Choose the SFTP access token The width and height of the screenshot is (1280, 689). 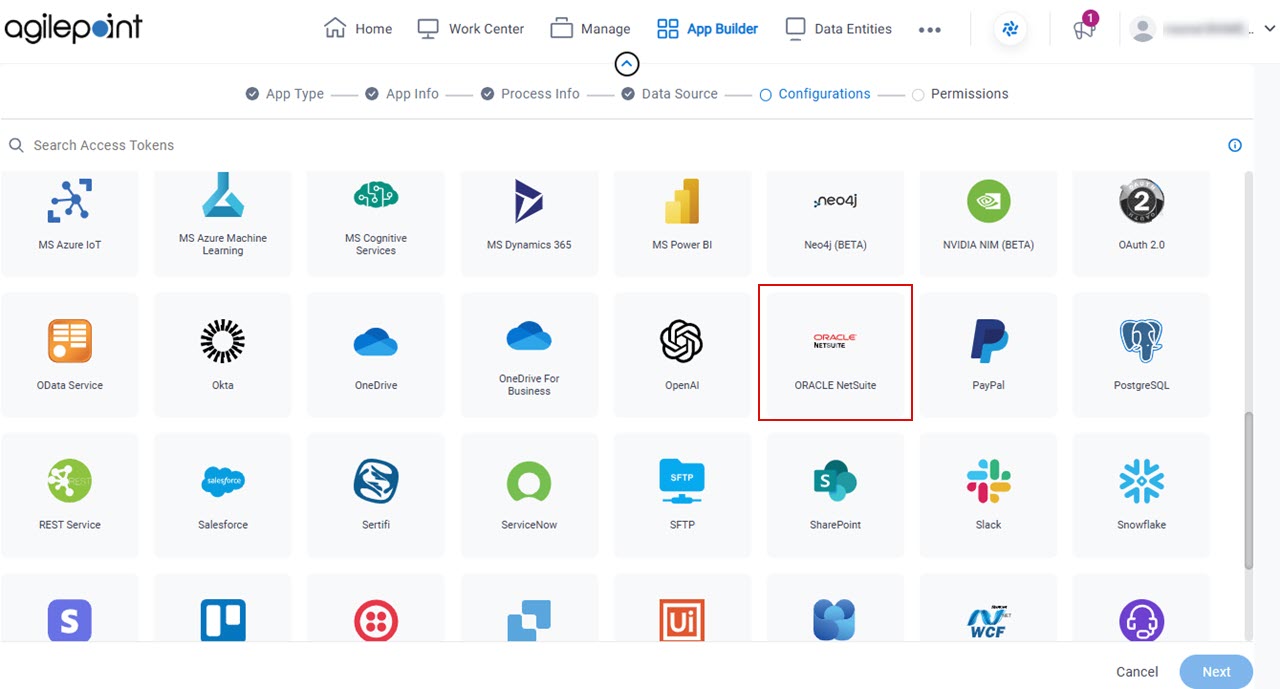(x=682, y=495)
